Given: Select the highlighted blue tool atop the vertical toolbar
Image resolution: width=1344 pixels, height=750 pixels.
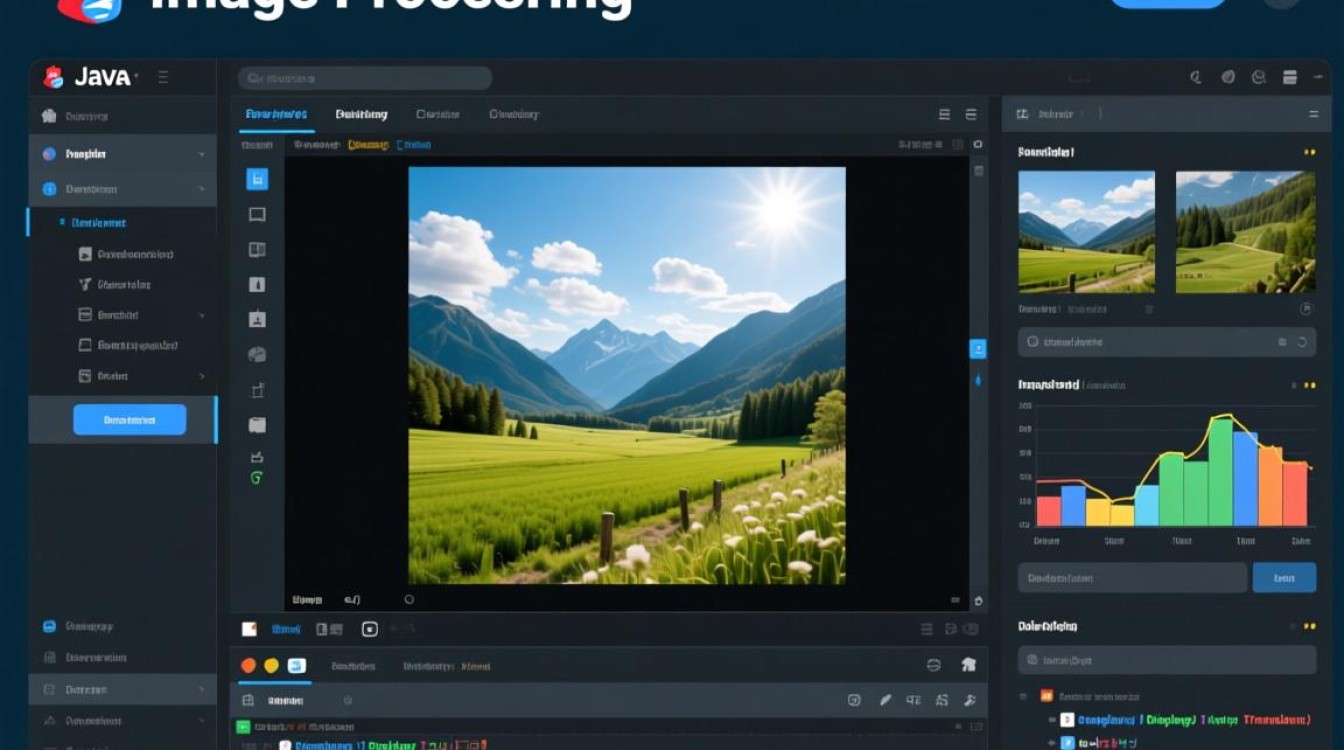Looking at the screenshot, I should 257,179.
